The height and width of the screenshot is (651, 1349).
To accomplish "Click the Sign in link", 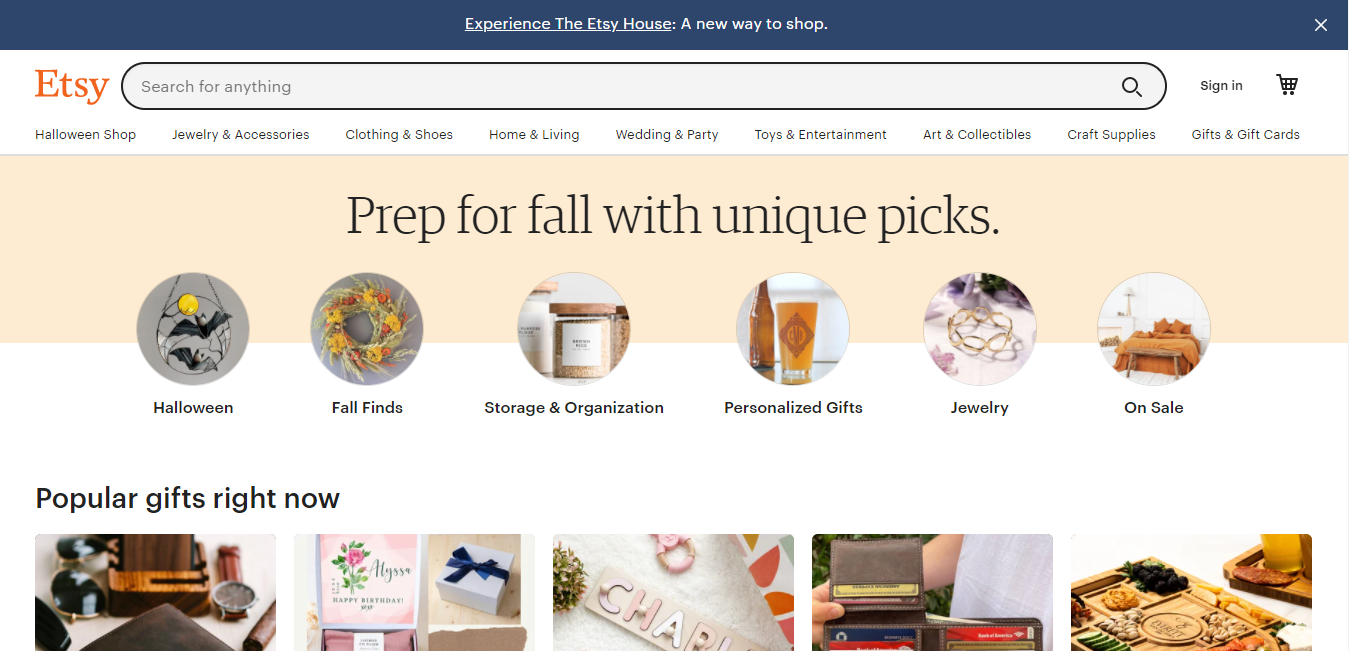I will 1220,86.
